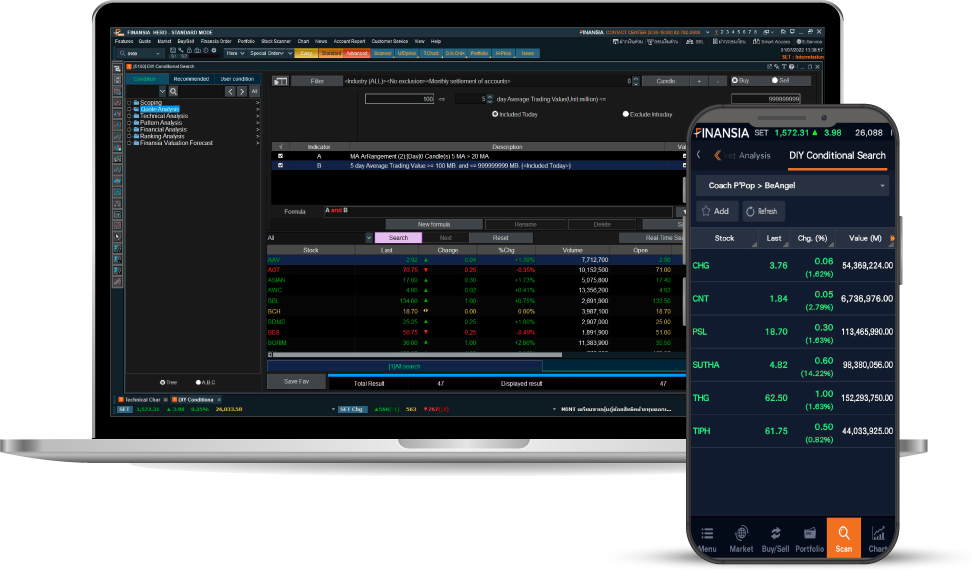
Task: Expand the Pattern Analysis tree folder
Action: 129,123
